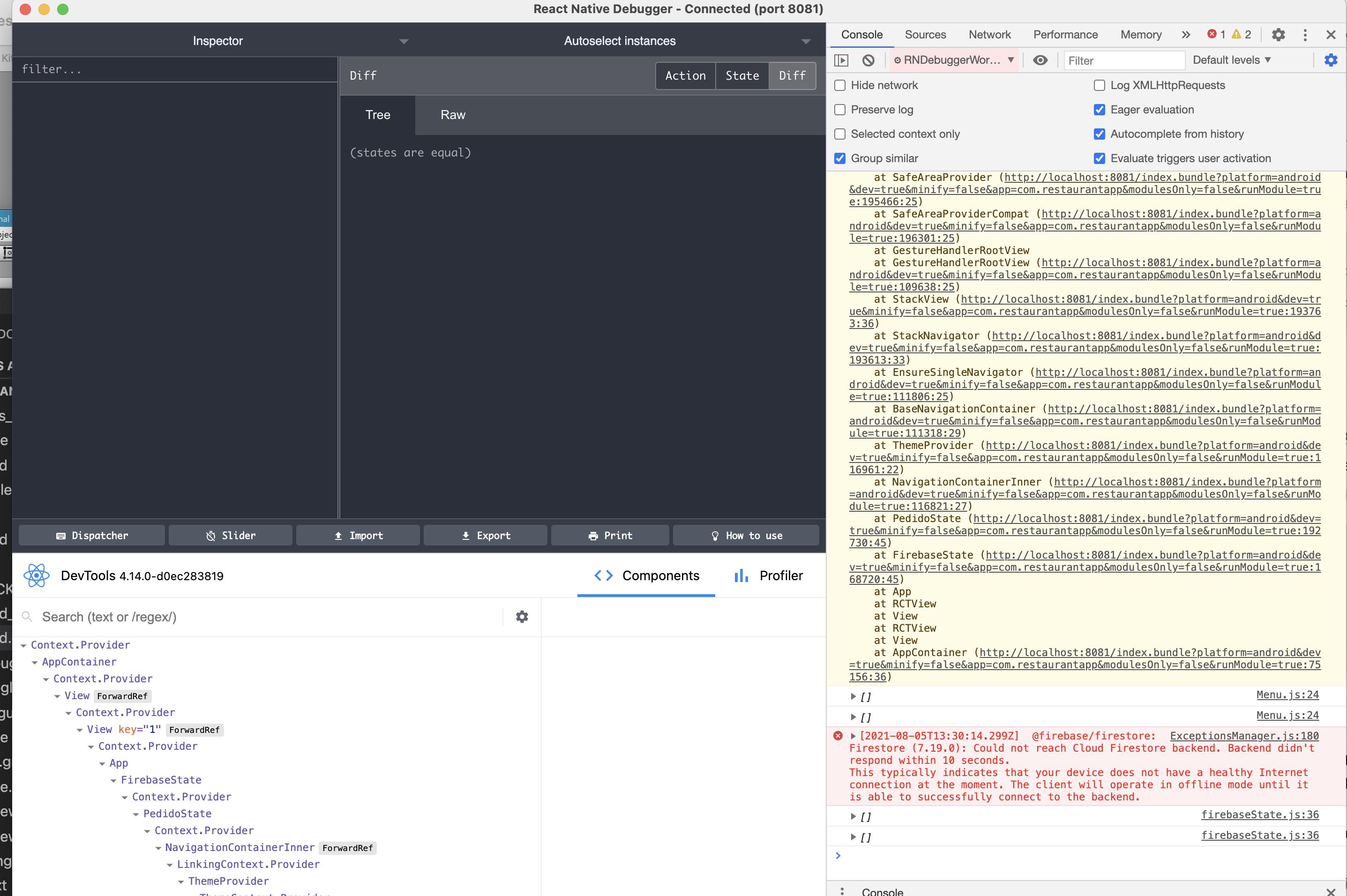This screenshot has width=1347, height=896.
Task: Collapse the PedidoState tree item
Action: click(x=137, y=813)
